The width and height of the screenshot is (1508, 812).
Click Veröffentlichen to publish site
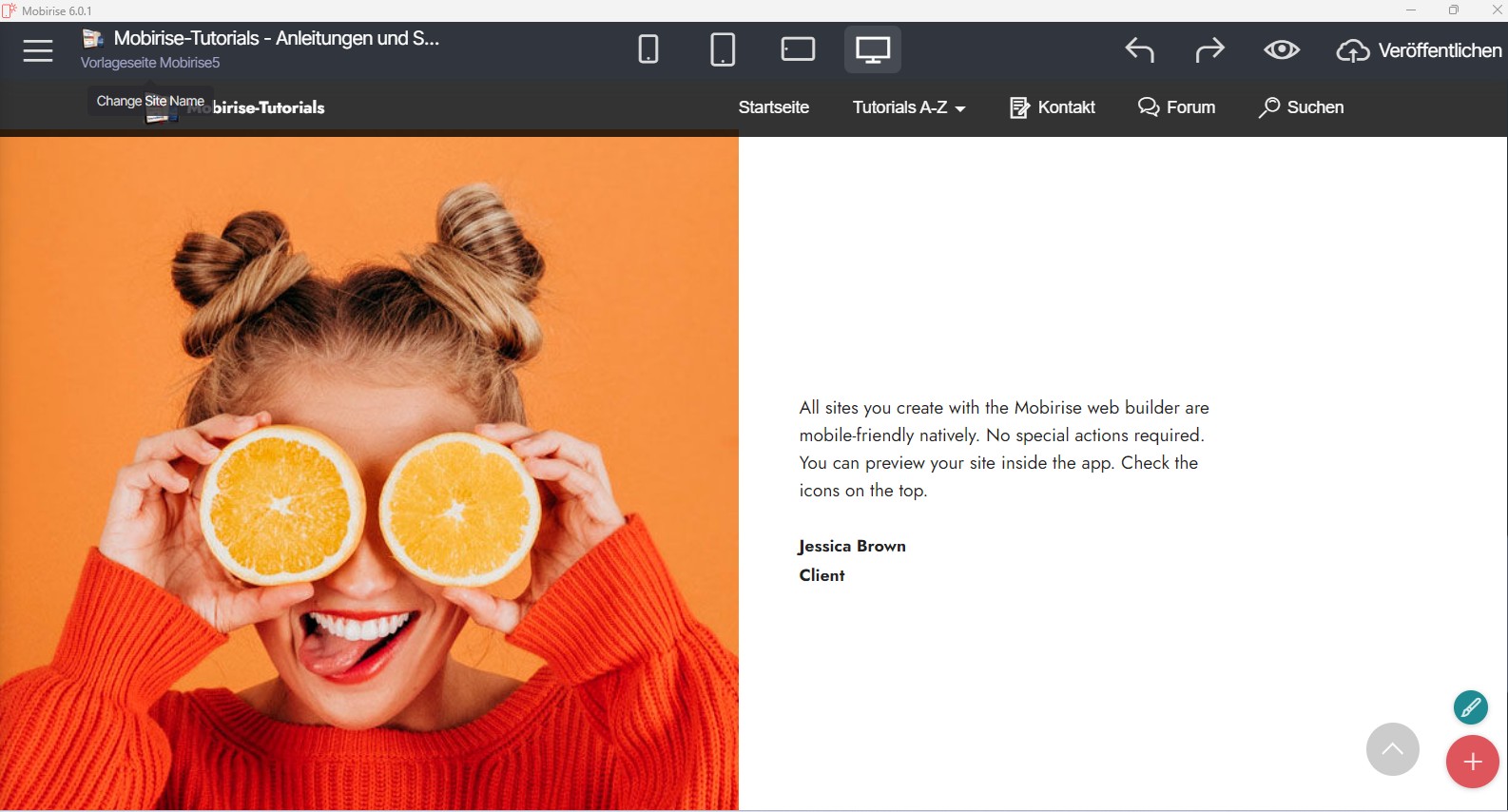point(1419,50)
